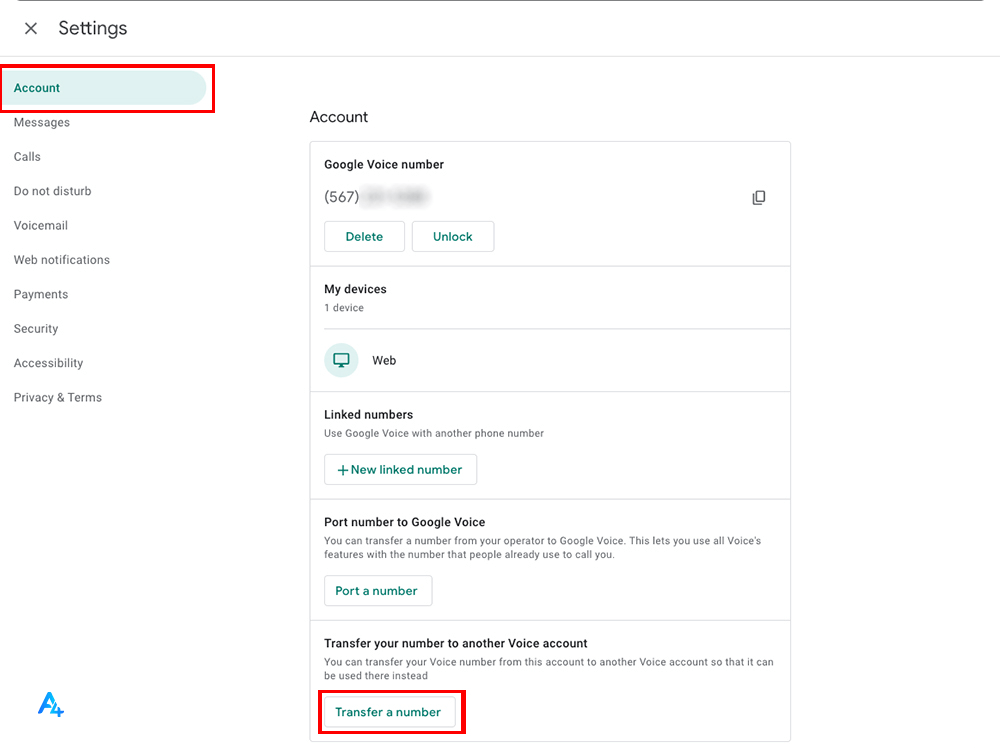Click the plus icon in New linked number

pyautogui.click(x=342, y=470)
